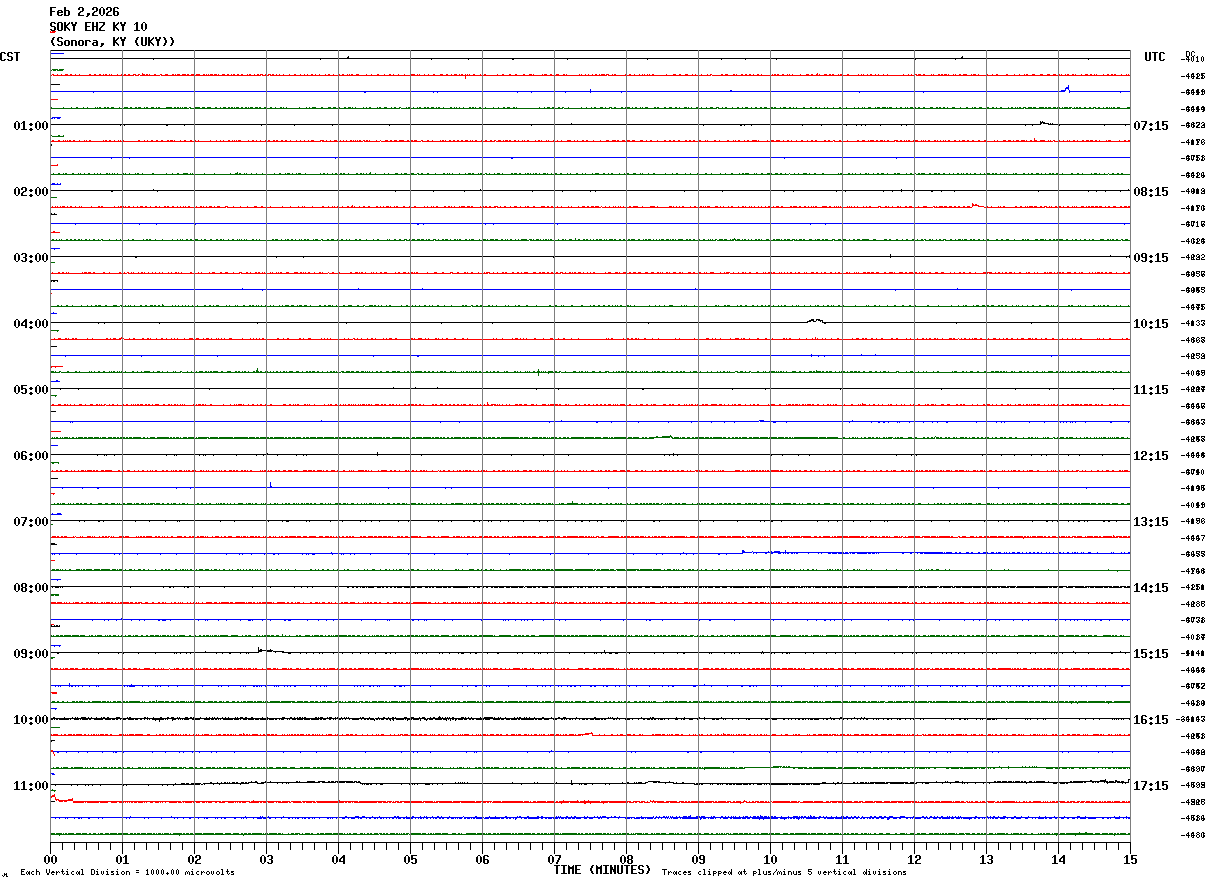Click the 01:00 CST time label
This screenshot has height=886, width=1210.
pyautogui.click(x=31, y=126)
